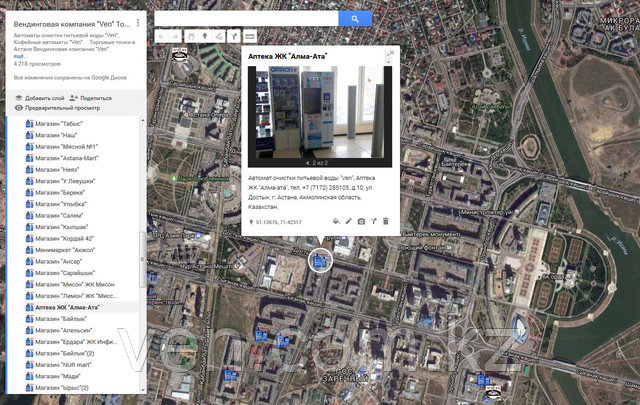Select Магазин "Ердара" ЖК entry in list

[x=71, y=342]
